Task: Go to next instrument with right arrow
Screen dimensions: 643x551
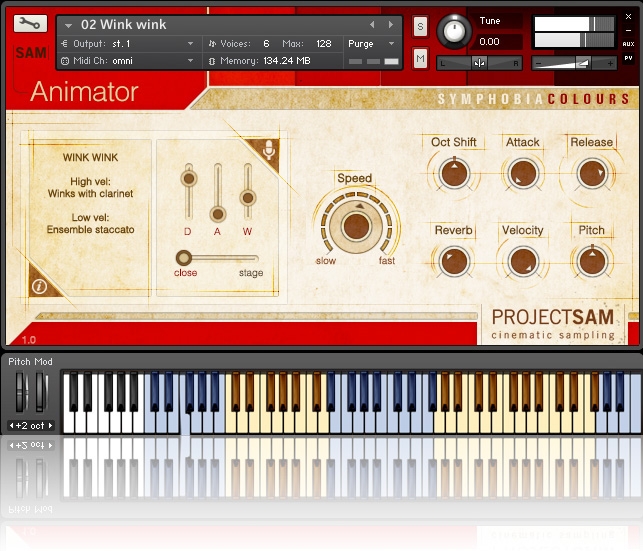Action: tap(390, 25)
